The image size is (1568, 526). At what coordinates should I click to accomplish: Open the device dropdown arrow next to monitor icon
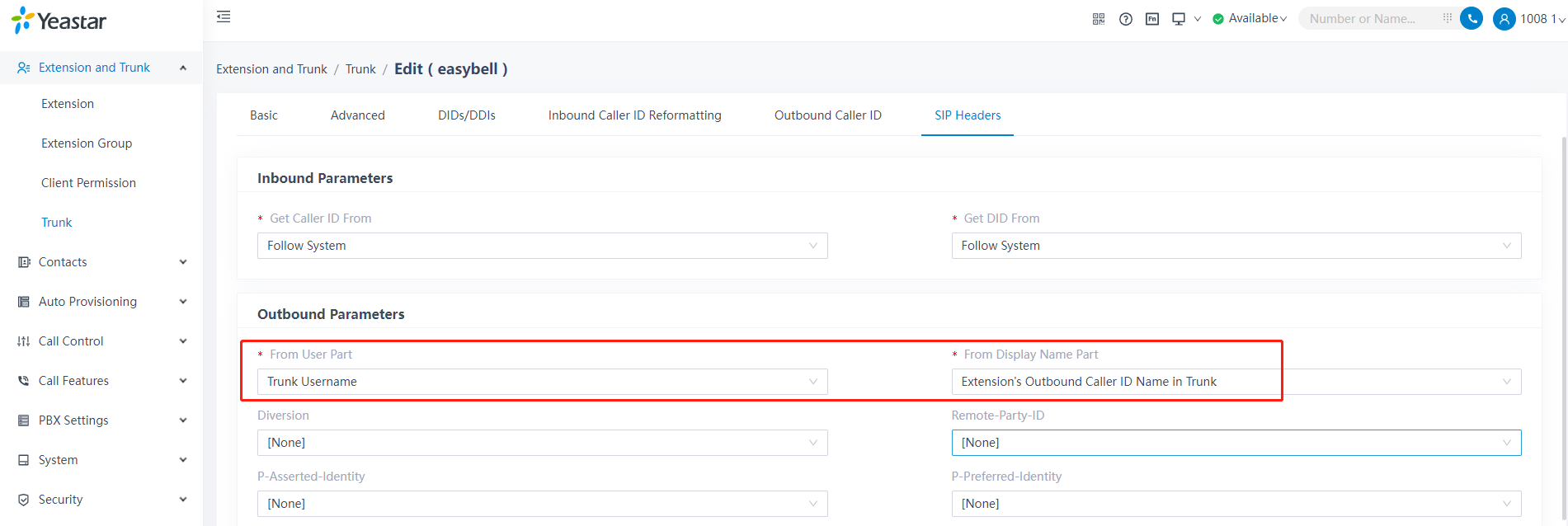click(x=1198, y=19)
